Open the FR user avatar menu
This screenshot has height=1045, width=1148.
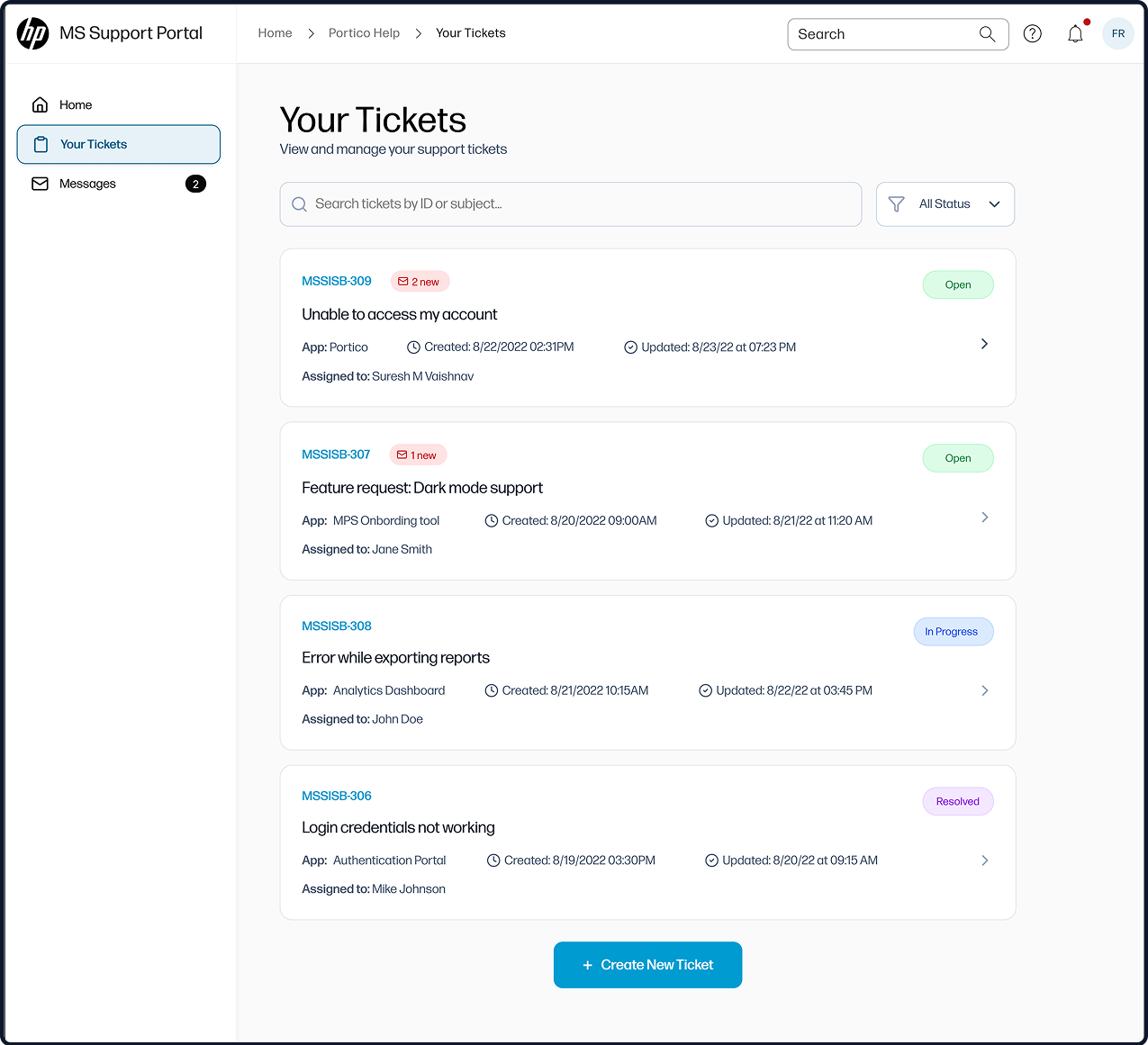coord(1117,34)
